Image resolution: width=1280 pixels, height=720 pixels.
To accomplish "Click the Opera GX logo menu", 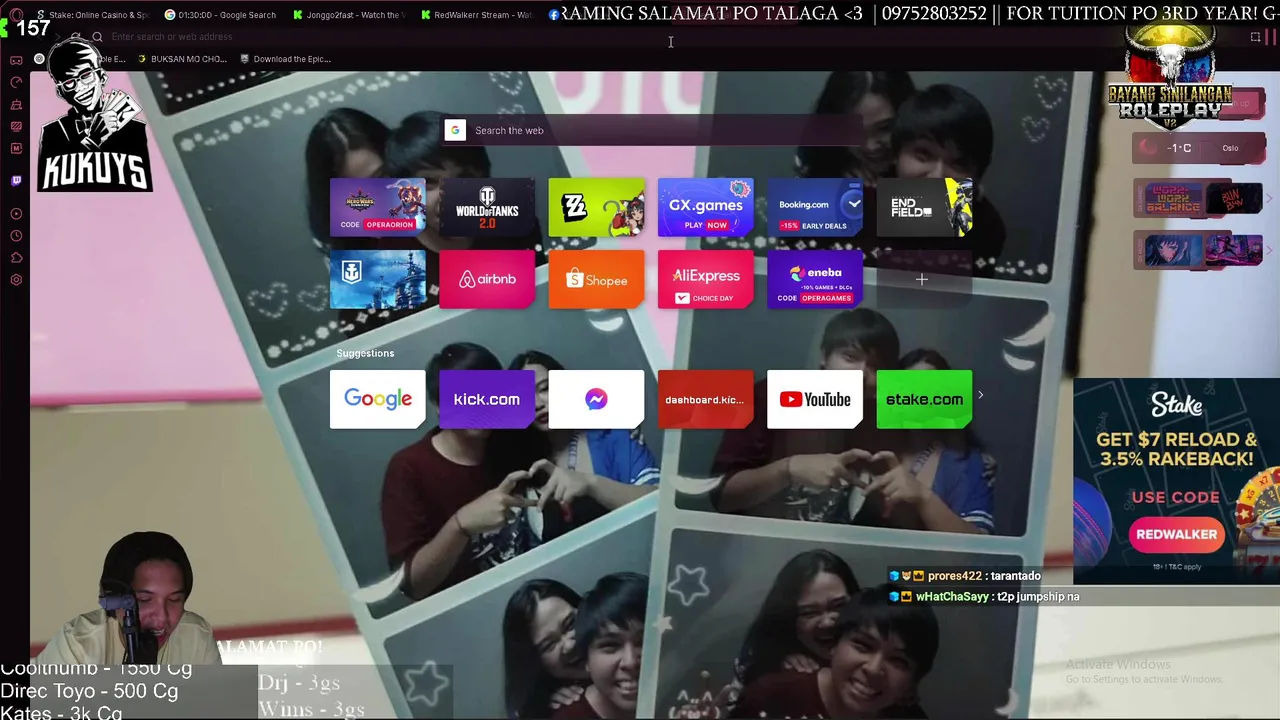I will [16, 15].
